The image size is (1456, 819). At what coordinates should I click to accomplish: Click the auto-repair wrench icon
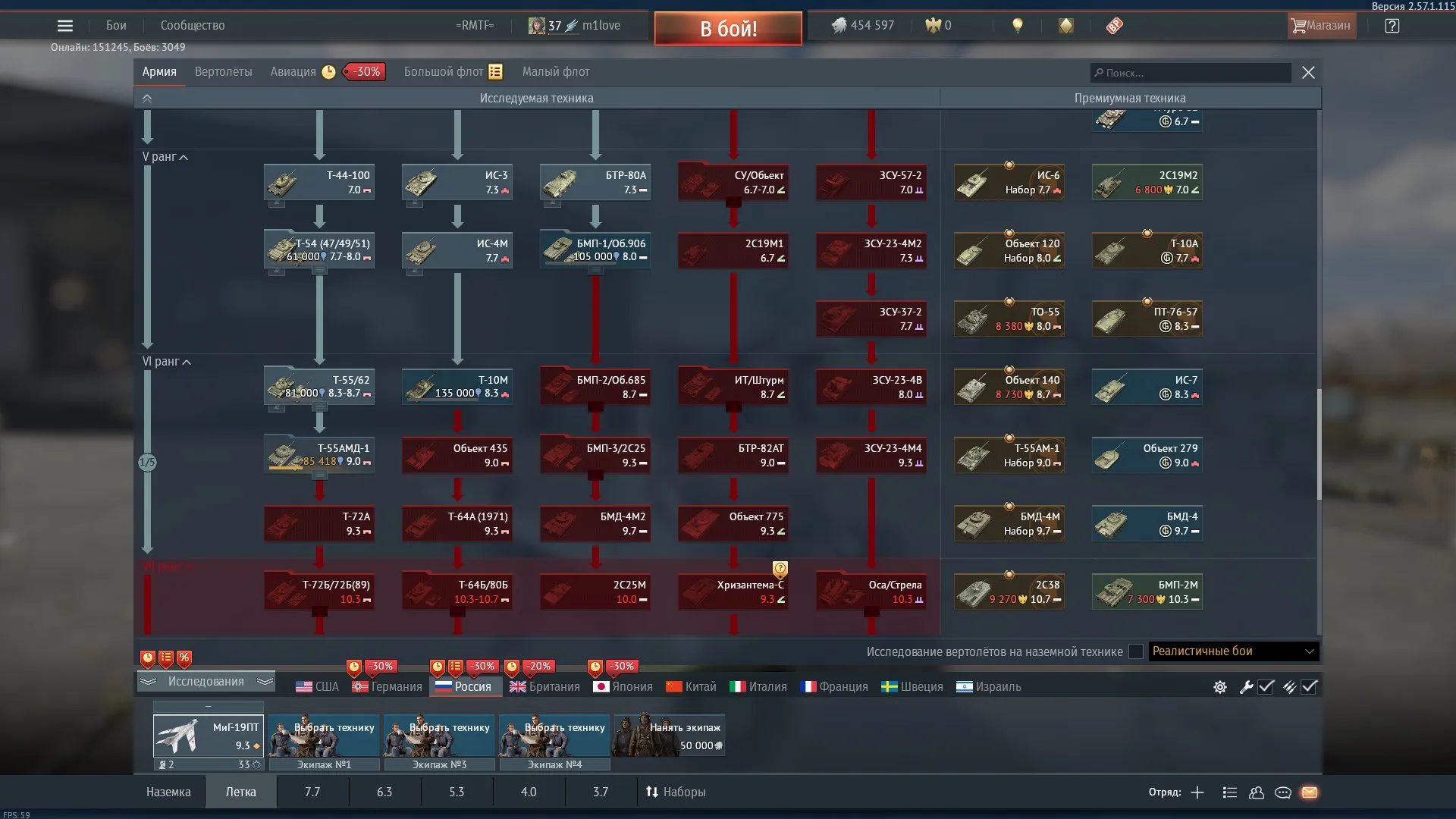tap(1246, 687)
